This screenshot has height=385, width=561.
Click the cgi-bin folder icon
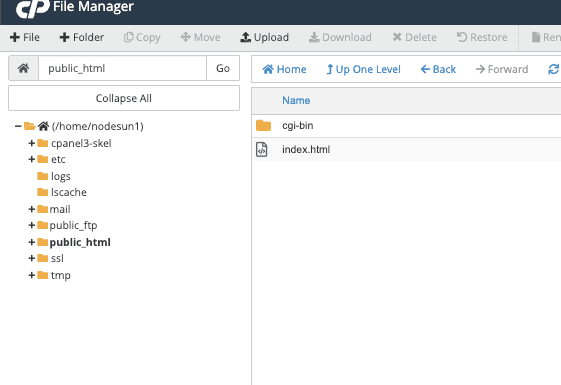pos(263,126)
